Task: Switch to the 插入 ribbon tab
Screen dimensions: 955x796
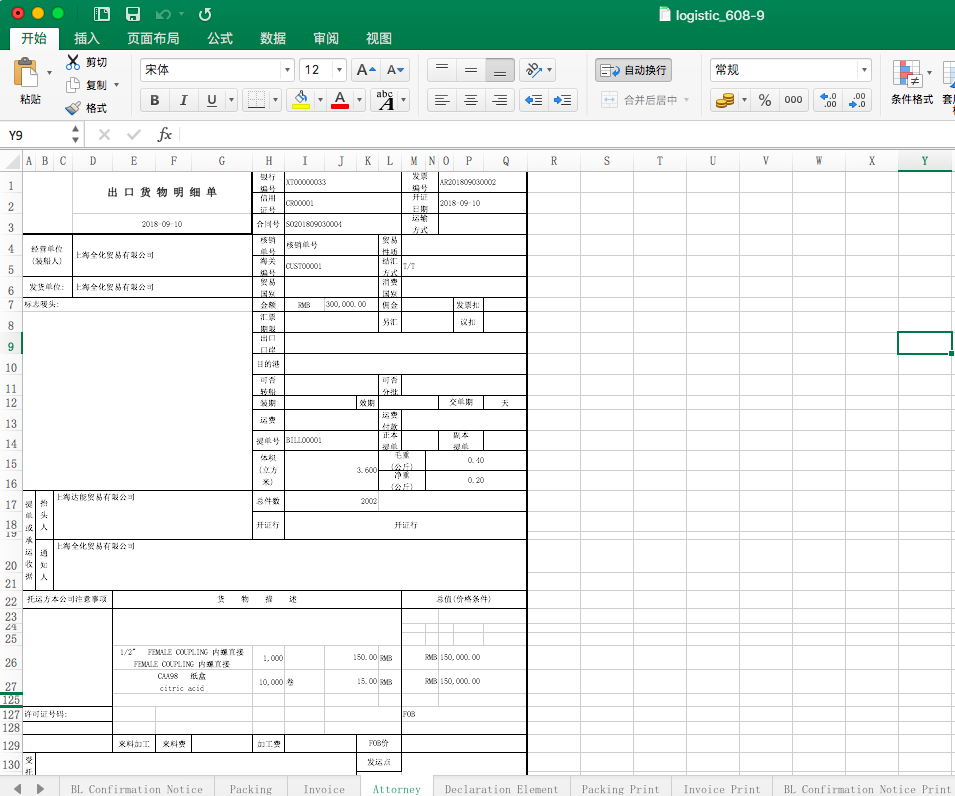Action: point(87,38)
